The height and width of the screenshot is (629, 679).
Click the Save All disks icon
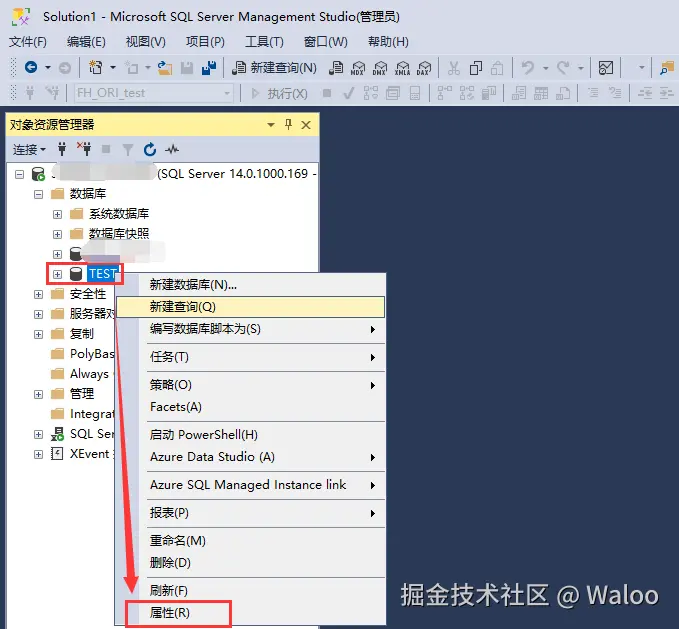click(209, 68)
